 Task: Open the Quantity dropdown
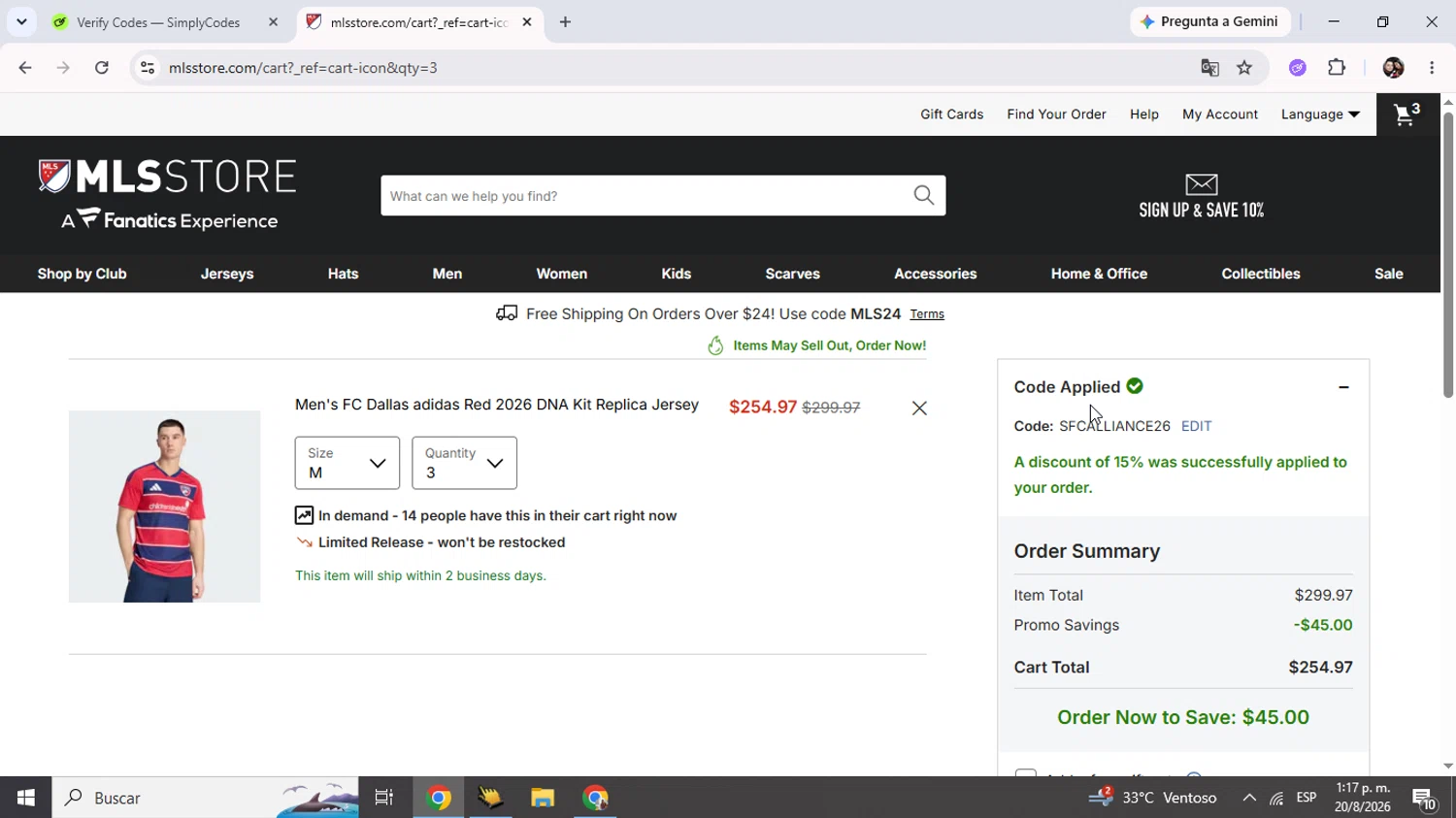[x=464, y=463]
